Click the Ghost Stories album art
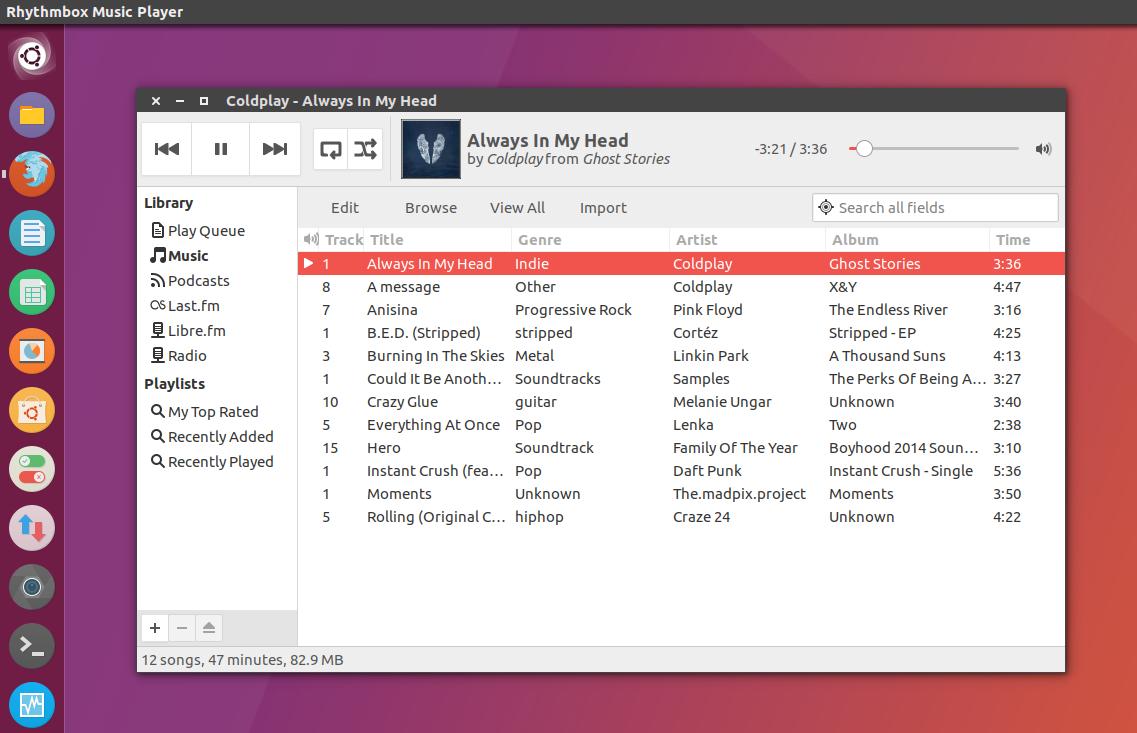 431,149
